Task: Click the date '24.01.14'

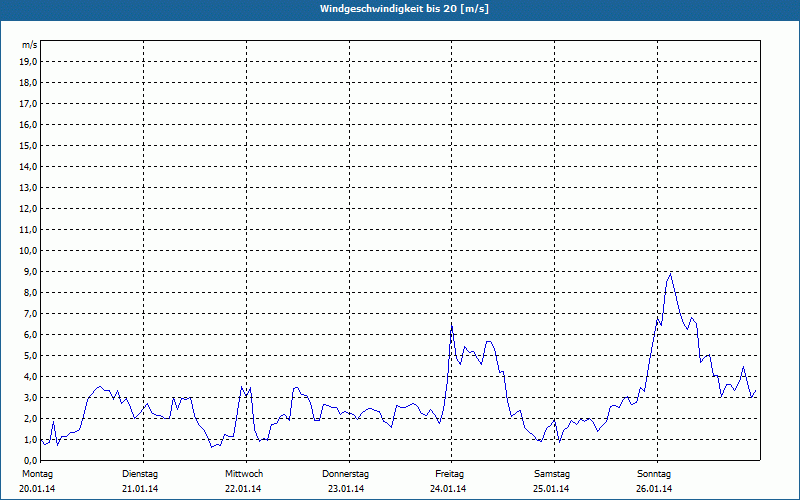Action: 448,489
